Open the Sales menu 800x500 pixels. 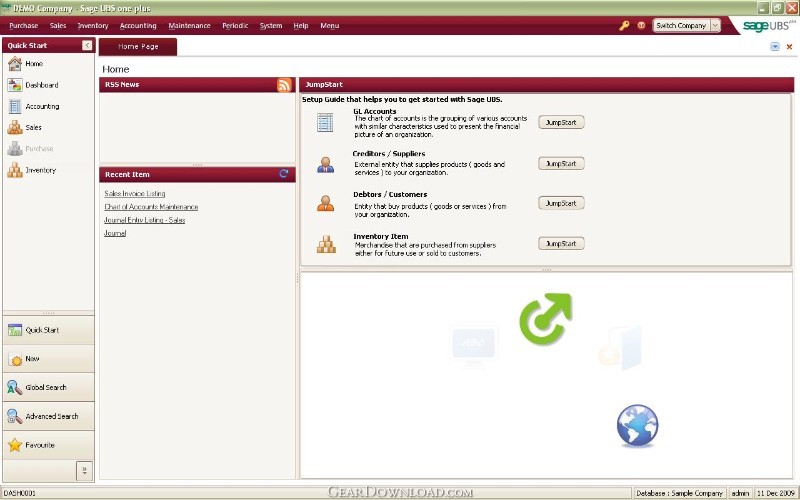pos(58,26)
